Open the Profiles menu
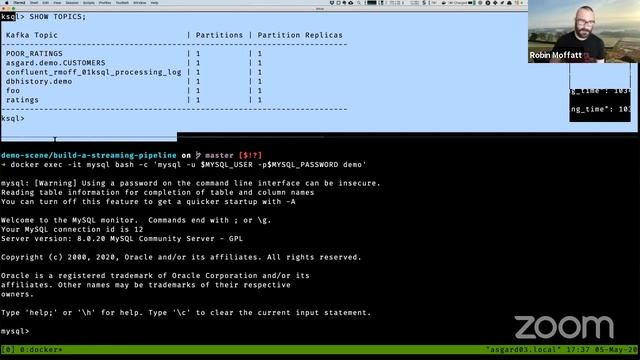This screenshot has height=360, width=640. coord(105,3)
